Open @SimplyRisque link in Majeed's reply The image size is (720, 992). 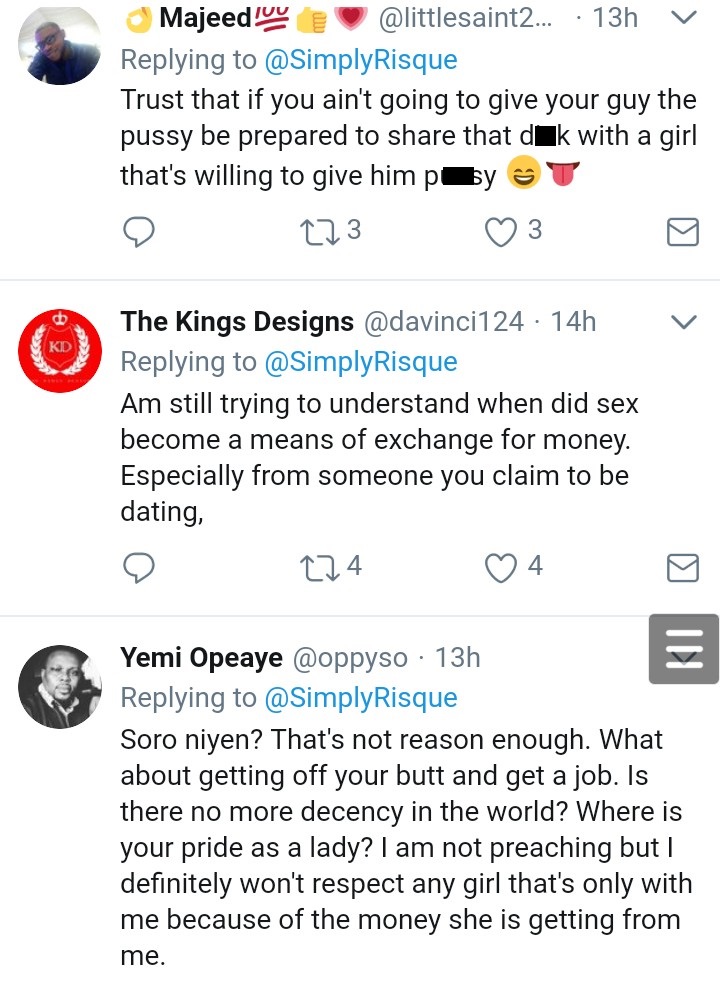pyautogui.click(x=360, y=60)
